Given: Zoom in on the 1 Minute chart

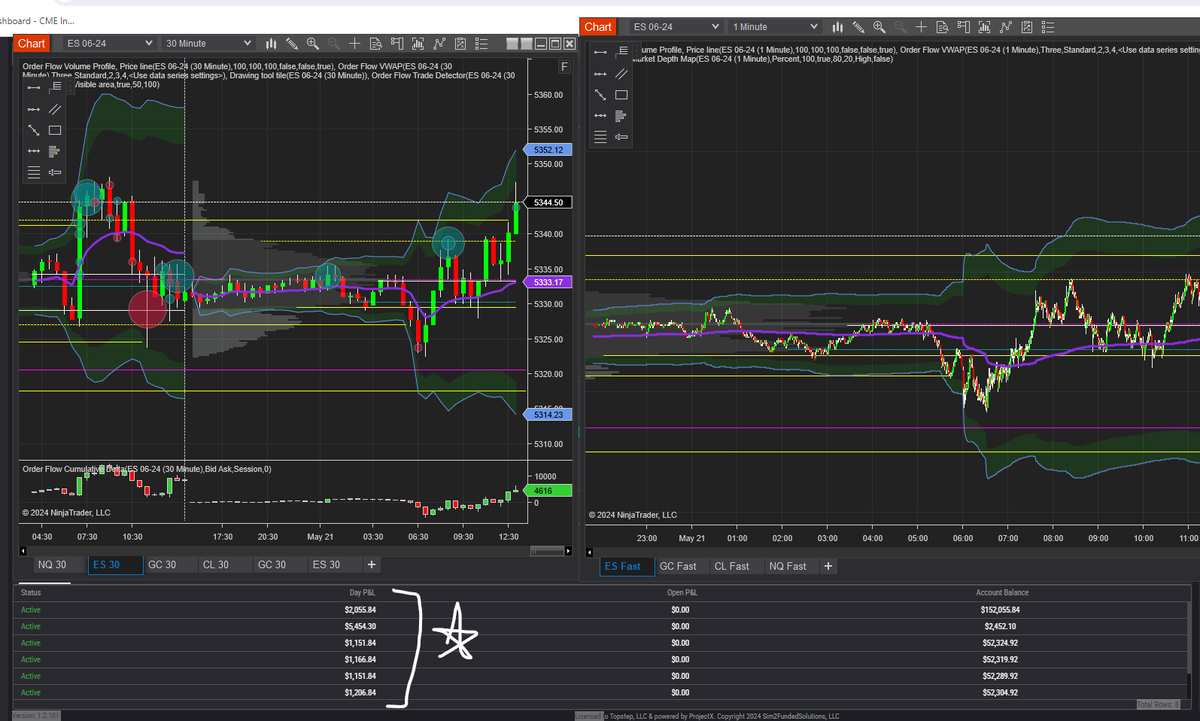Looking at the screenshot, I should pyautogui.click(x=879, y=27).
